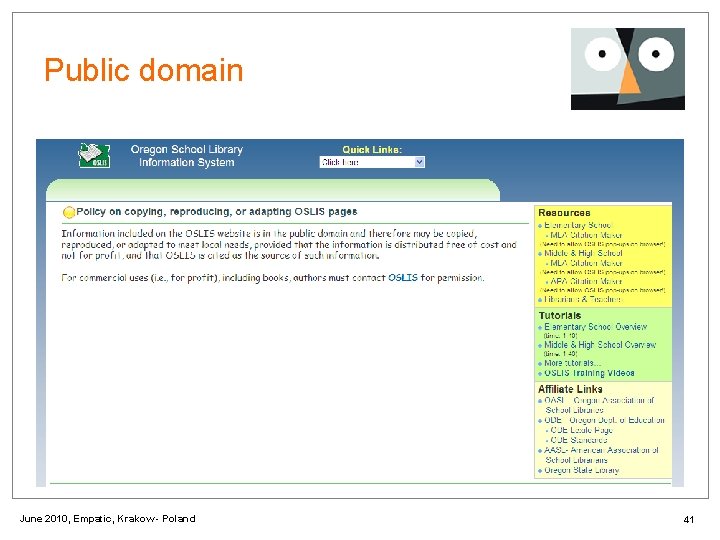Click the Quick Links label

(372, 150)
